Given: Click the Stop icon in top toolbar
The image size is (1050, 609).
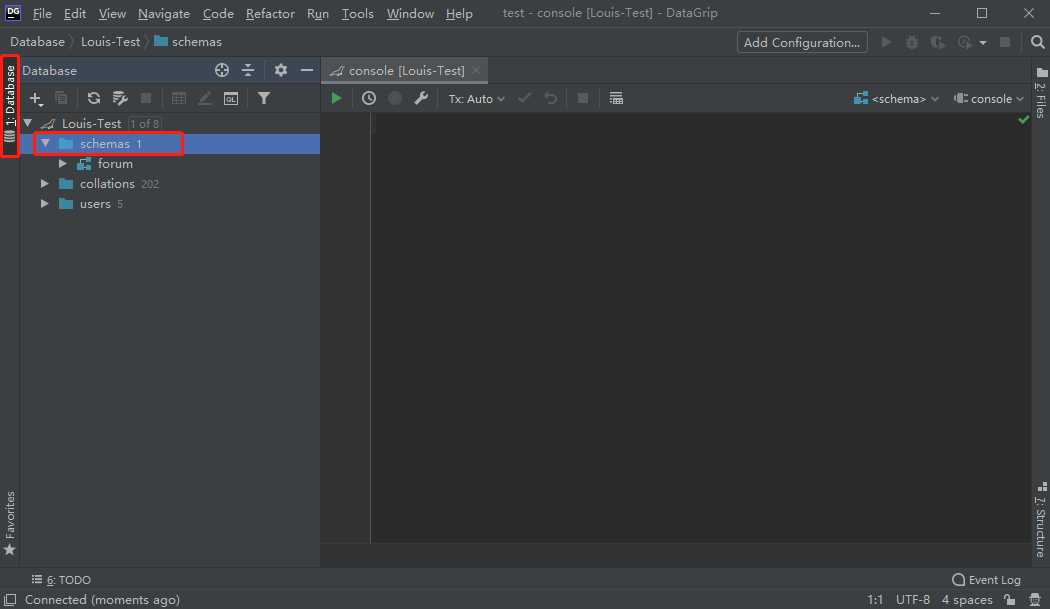Looking at the screenshot, I should [1005, 42].
